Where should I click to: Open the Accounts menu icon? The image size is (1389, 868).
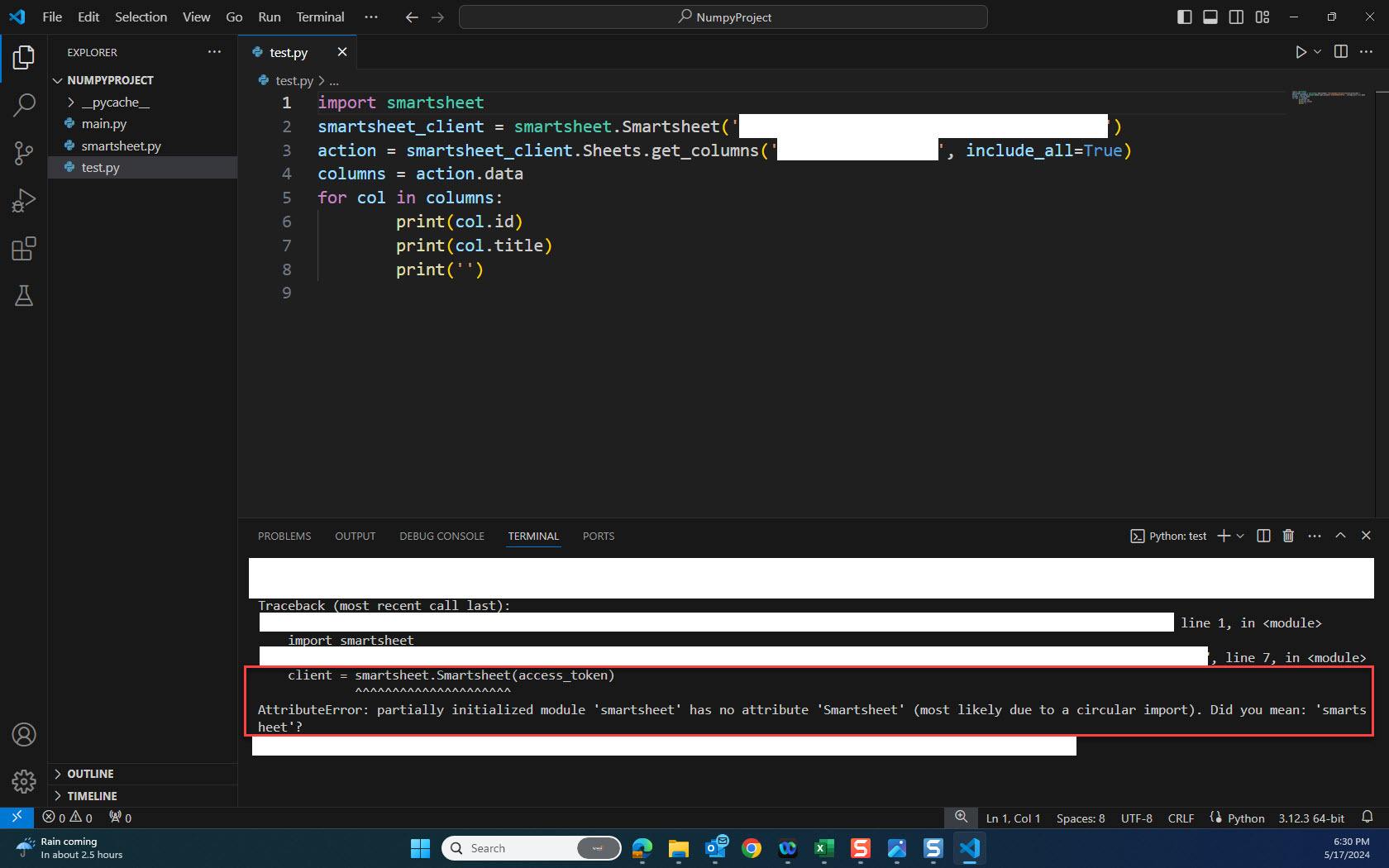(24, 734)
